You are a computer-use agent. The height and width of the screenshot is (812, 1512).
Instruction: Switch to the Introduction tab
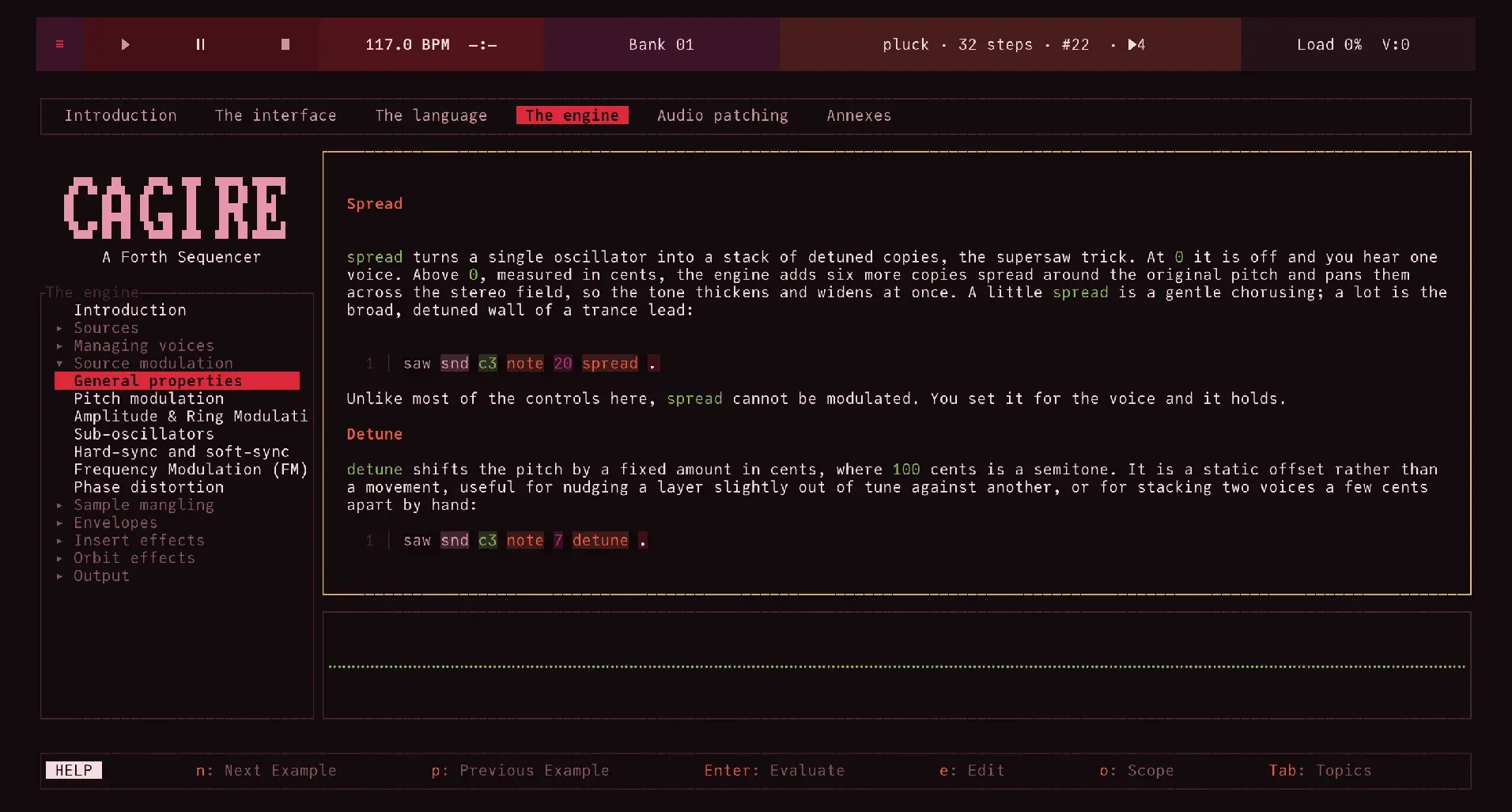tap(120, 115)
